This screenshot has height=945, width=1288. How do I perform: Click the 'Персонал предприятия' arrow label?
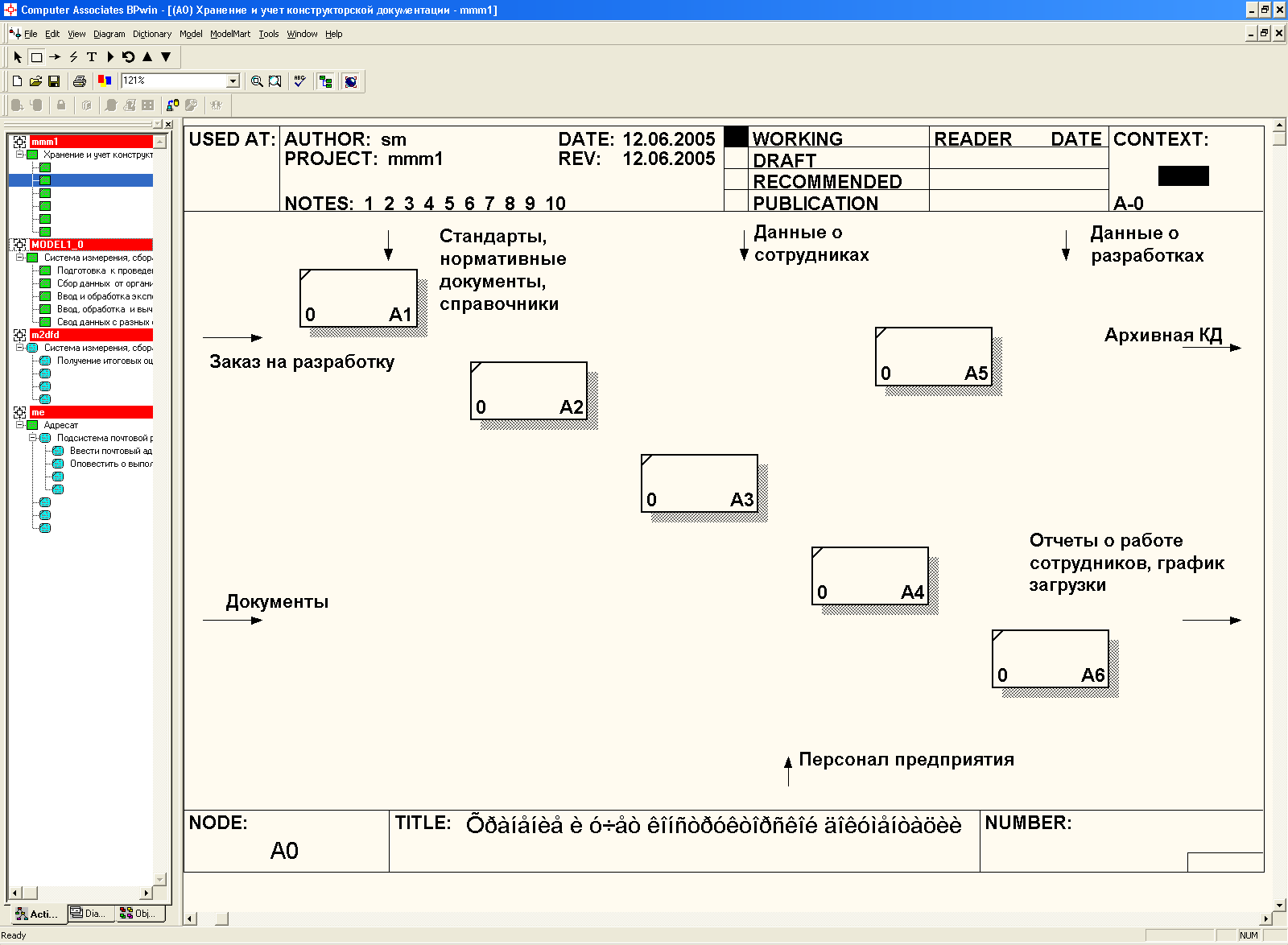[x=906, y=760]
